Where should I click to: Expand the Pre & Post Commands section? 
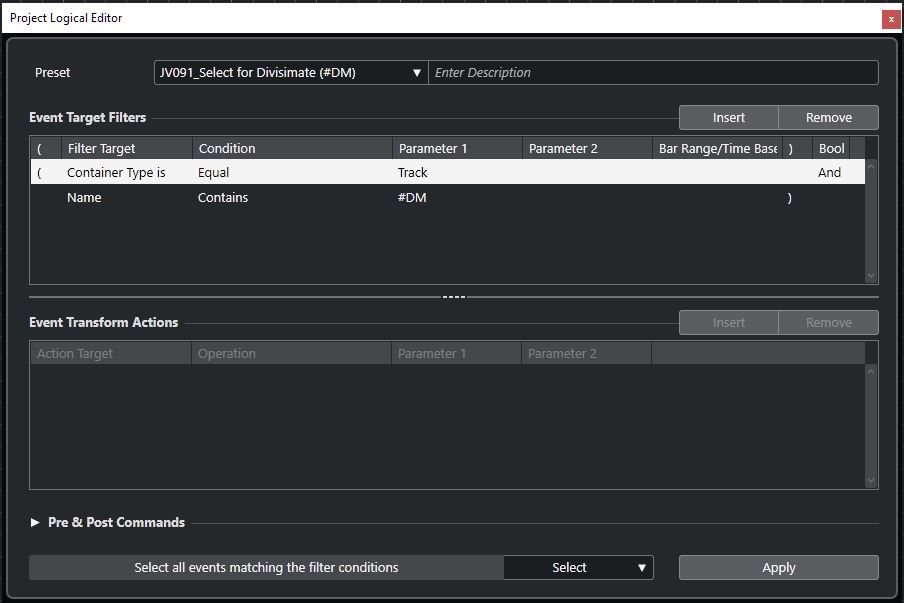pos(35,522)
